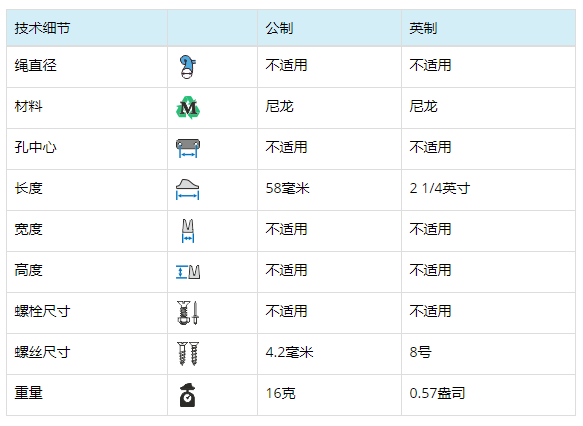The height and width of the screenshot is (426, 583).
Task: Click the rope diameter icon
Action: click(x=188, y=67)
